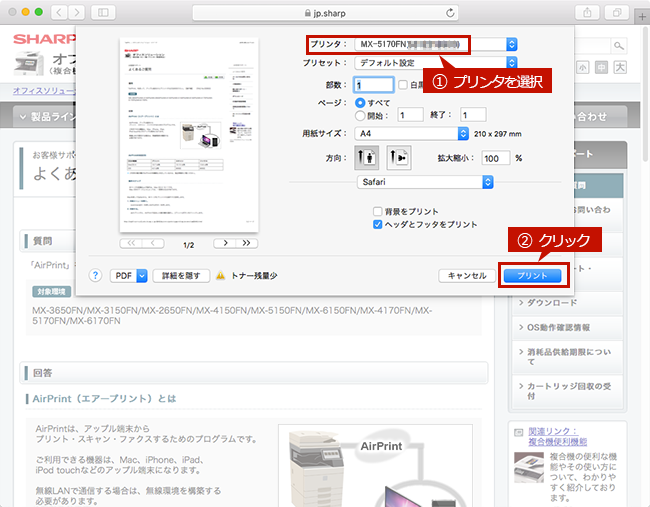The width and height of the screenshot is (650, 507).
Task: Click the 1/2 page indicator
Action: (189, 245)
